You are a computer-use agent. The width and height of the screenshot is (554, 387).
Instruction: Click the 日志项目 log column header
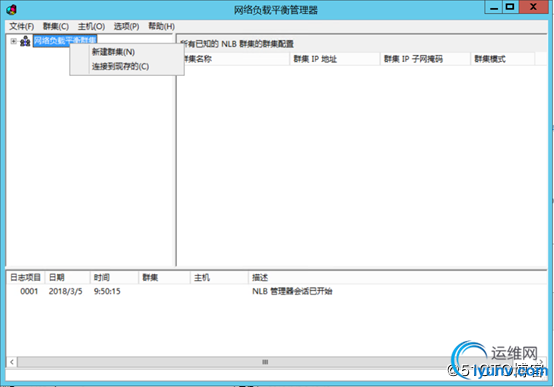(x=25, y=277)
